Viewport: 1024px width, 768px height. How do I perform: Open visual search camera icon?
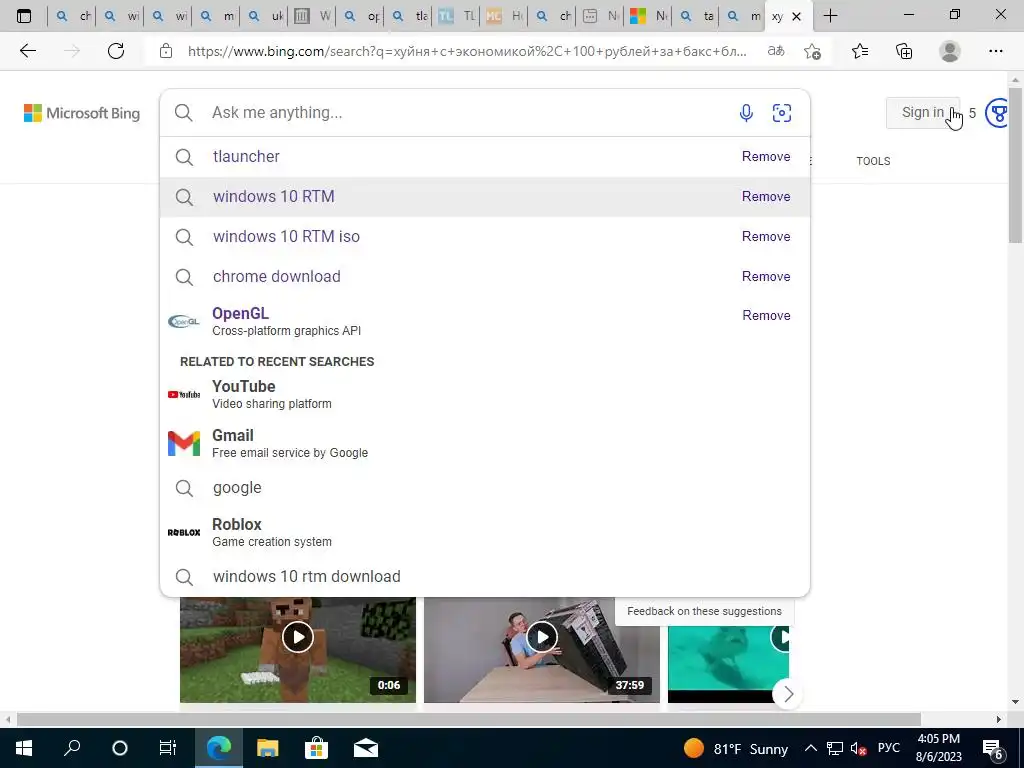tap(782, 113)
